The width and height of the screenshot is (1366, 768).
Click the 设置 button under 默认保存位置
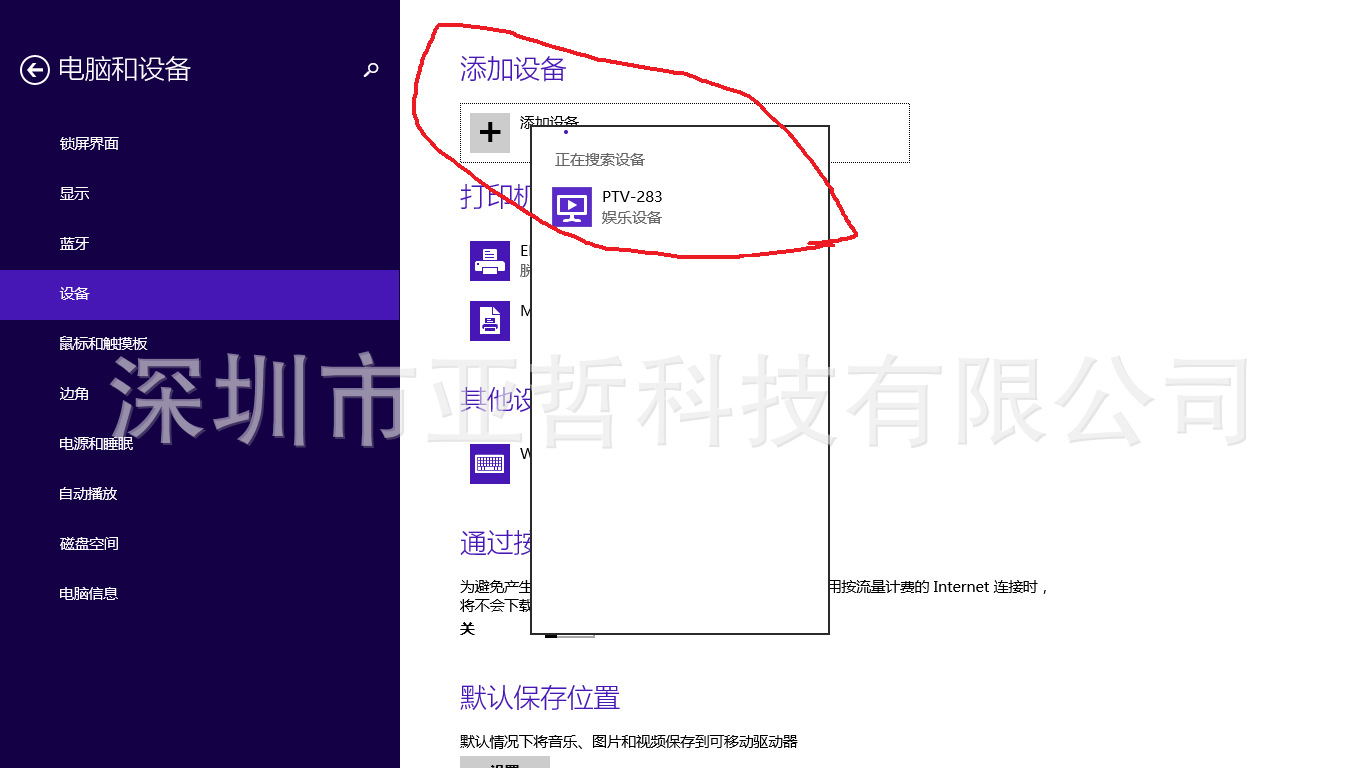coord(504,762)
